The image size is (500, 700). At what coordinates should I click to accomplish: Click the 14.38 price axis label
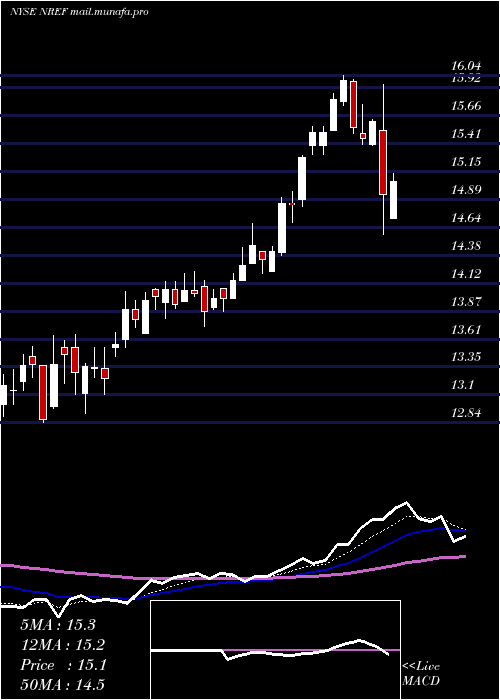tap(466, 246)
